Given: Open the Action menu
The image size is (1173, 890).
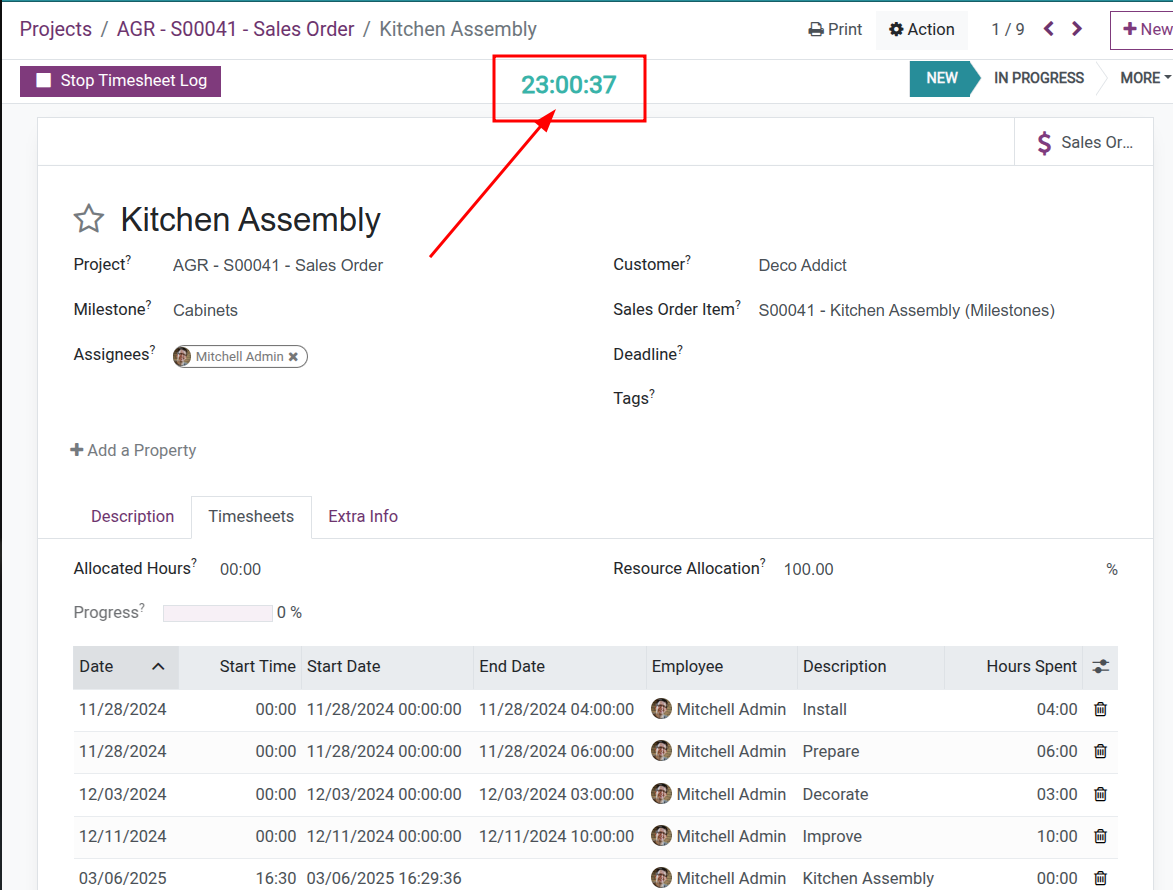Looking at the screenshot, I should [x=921, y=29].
